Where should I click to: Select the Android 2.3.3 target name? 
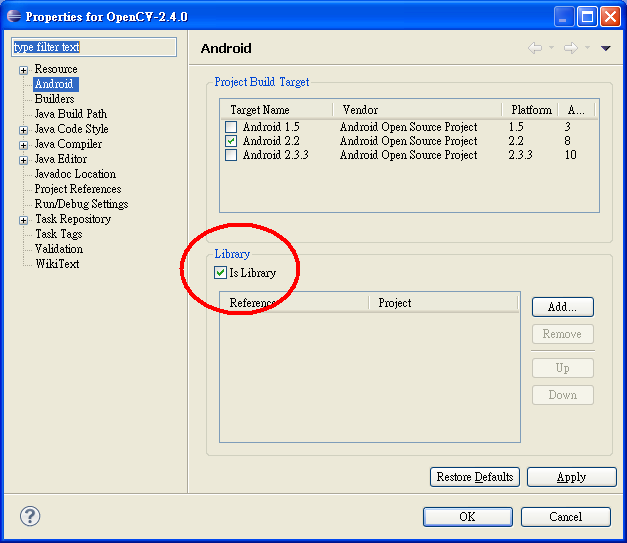click(276, 155)
